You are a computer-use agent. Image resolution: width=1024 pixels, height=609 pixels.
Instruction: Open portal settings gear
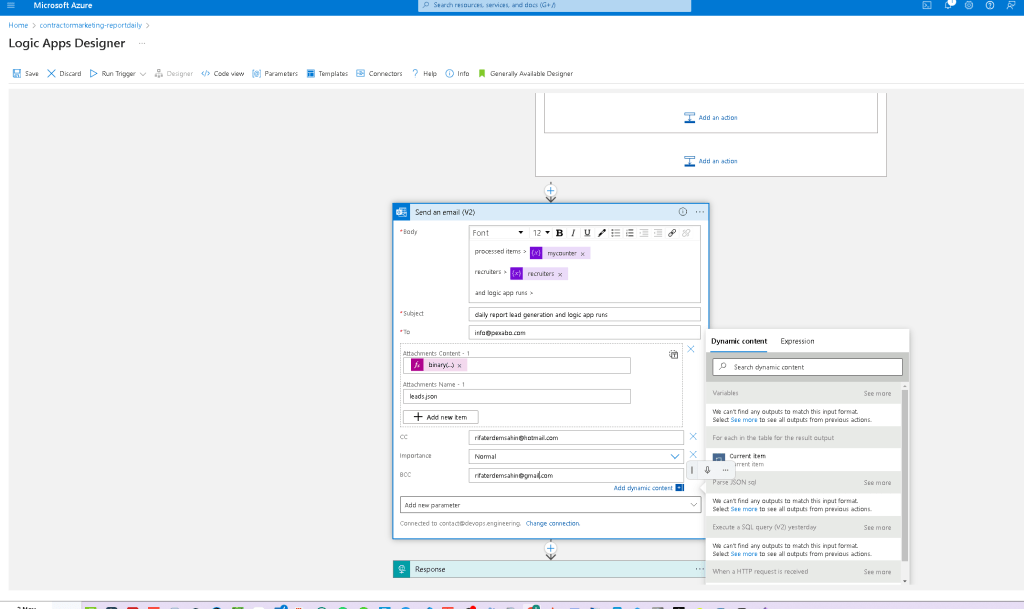(x=969, y=5)
